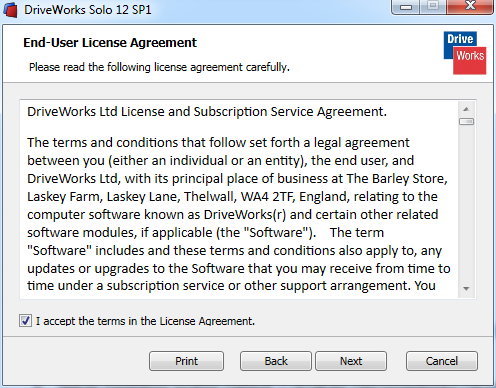The height and width of the screenshot is (388, 496).
Task: Minimize the DriveWorks Solo installer window
Action: tap(406, 7)
